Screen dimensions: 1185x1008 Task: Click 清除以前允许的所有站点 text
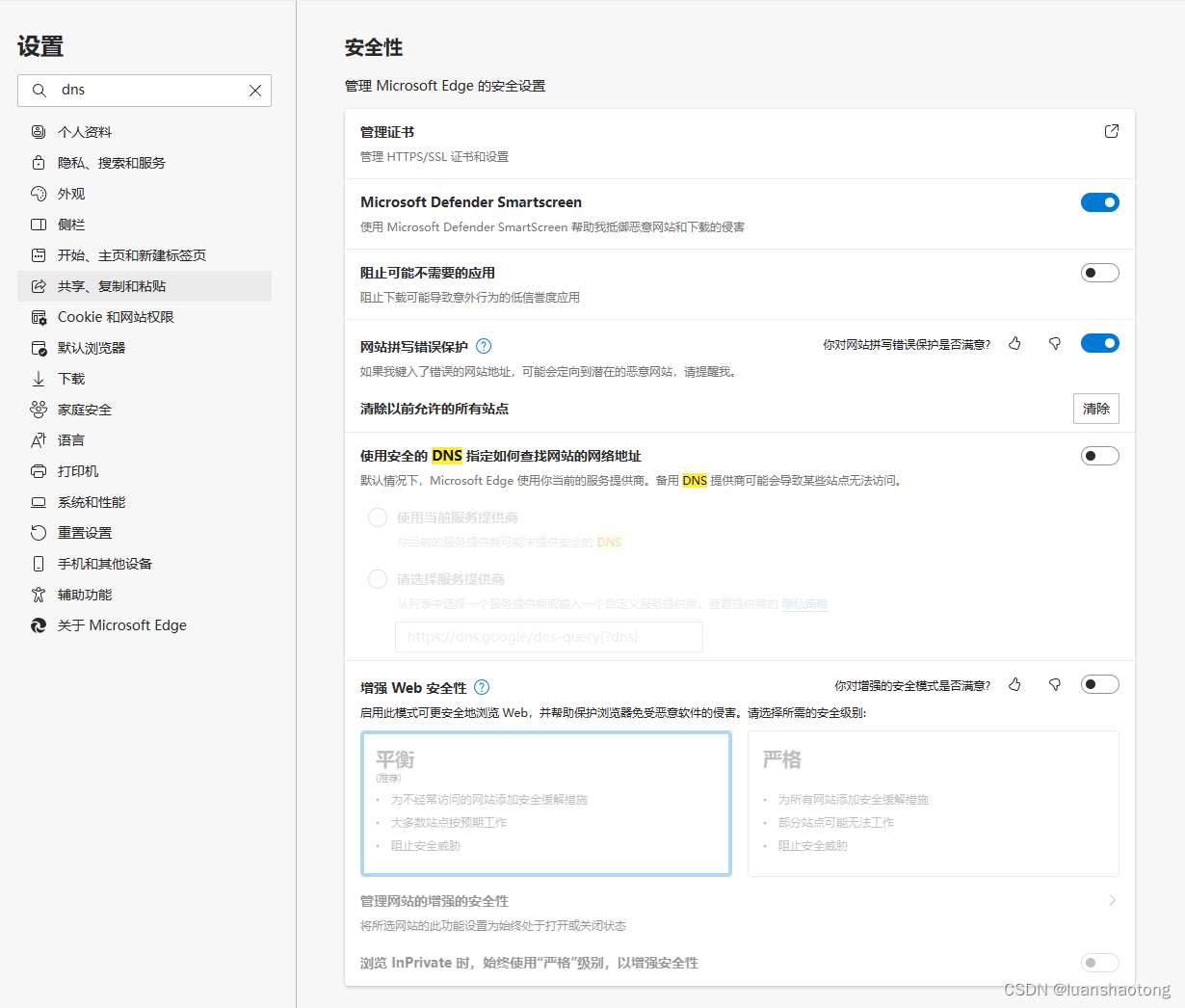[434, 409]
